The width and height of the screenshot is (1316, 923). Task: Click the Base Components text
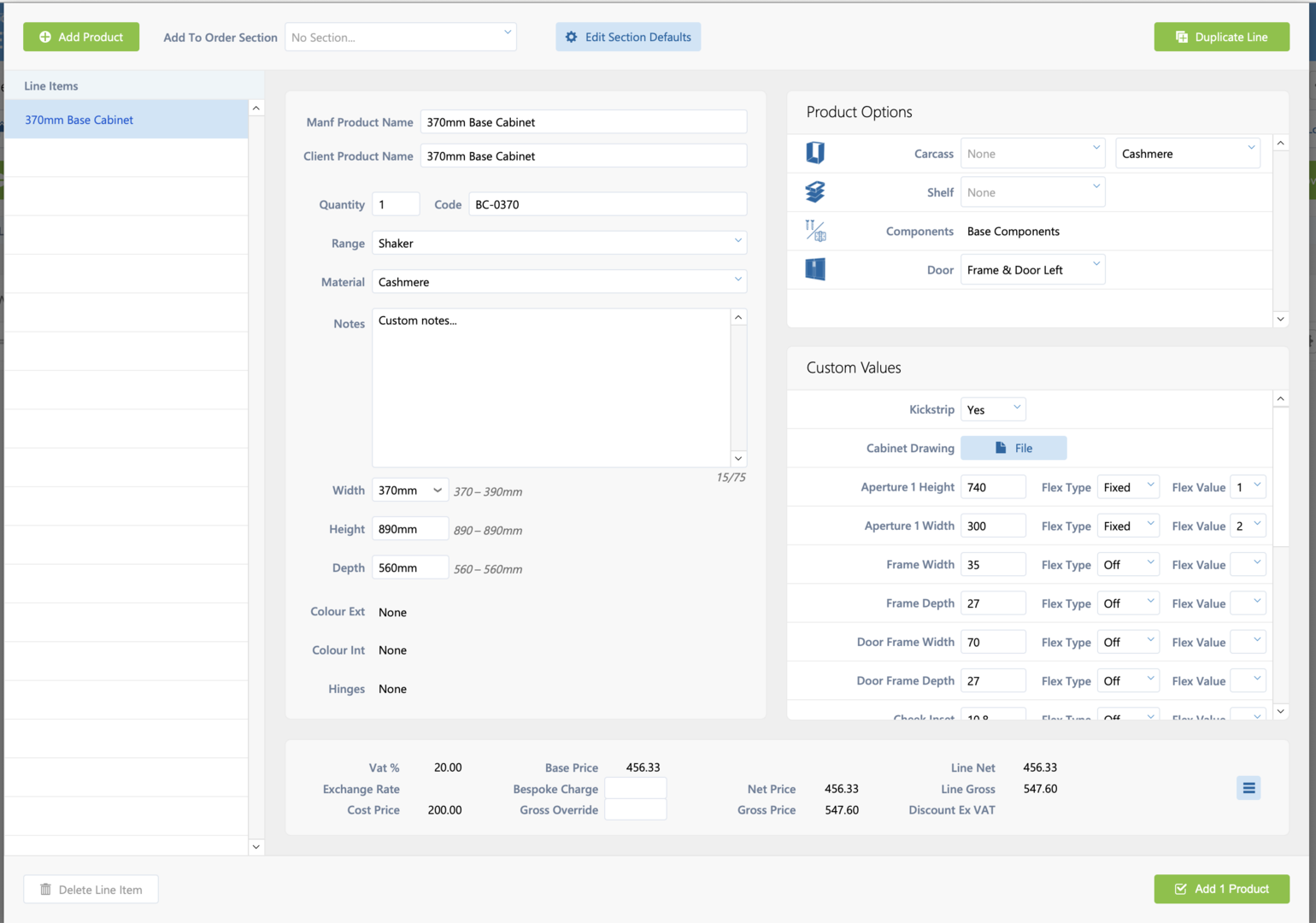pyautogui.click(x=1013, y=231)
